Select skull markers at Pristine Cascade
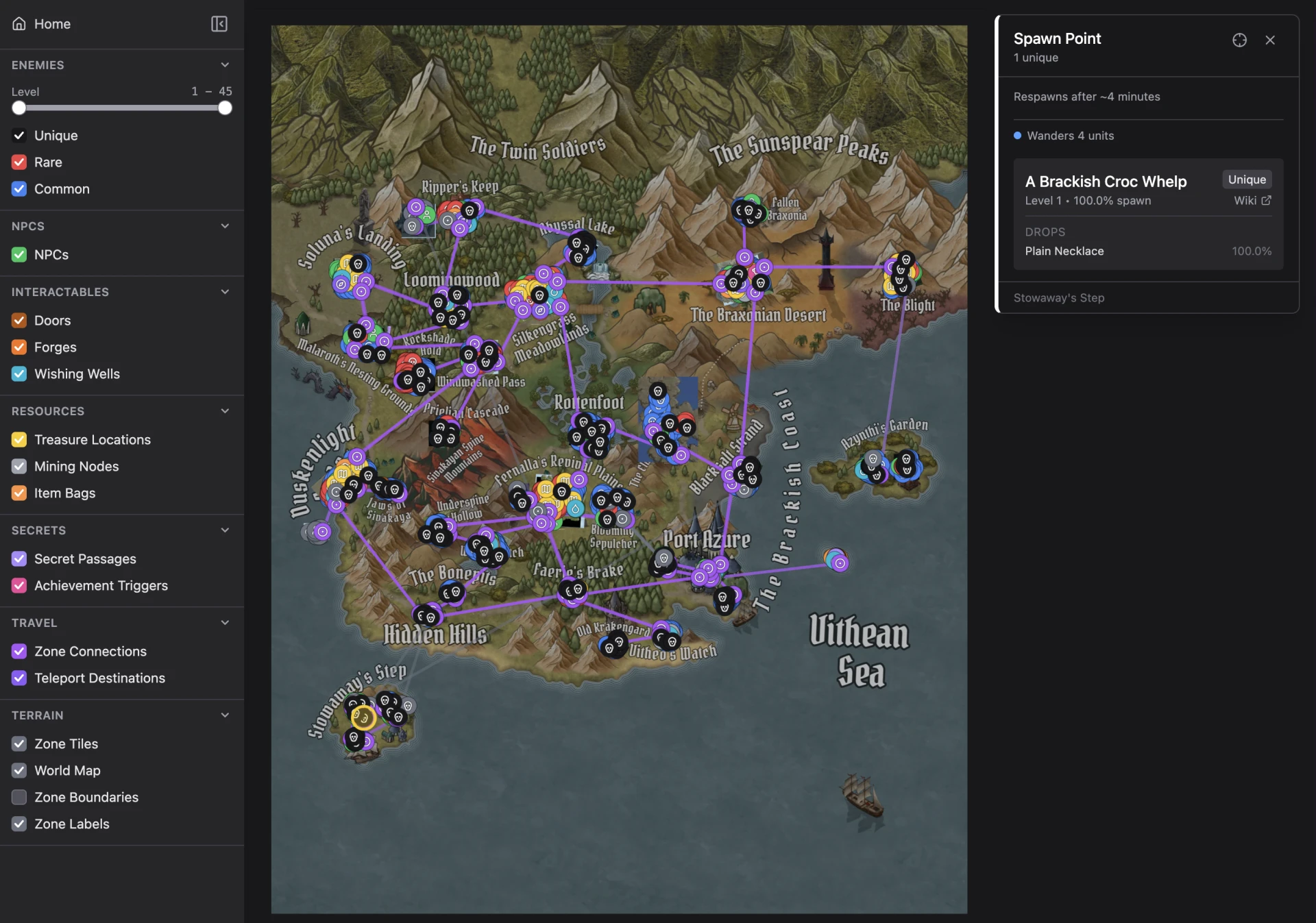This screenshot has width=1316, height=923. (443, 432)
